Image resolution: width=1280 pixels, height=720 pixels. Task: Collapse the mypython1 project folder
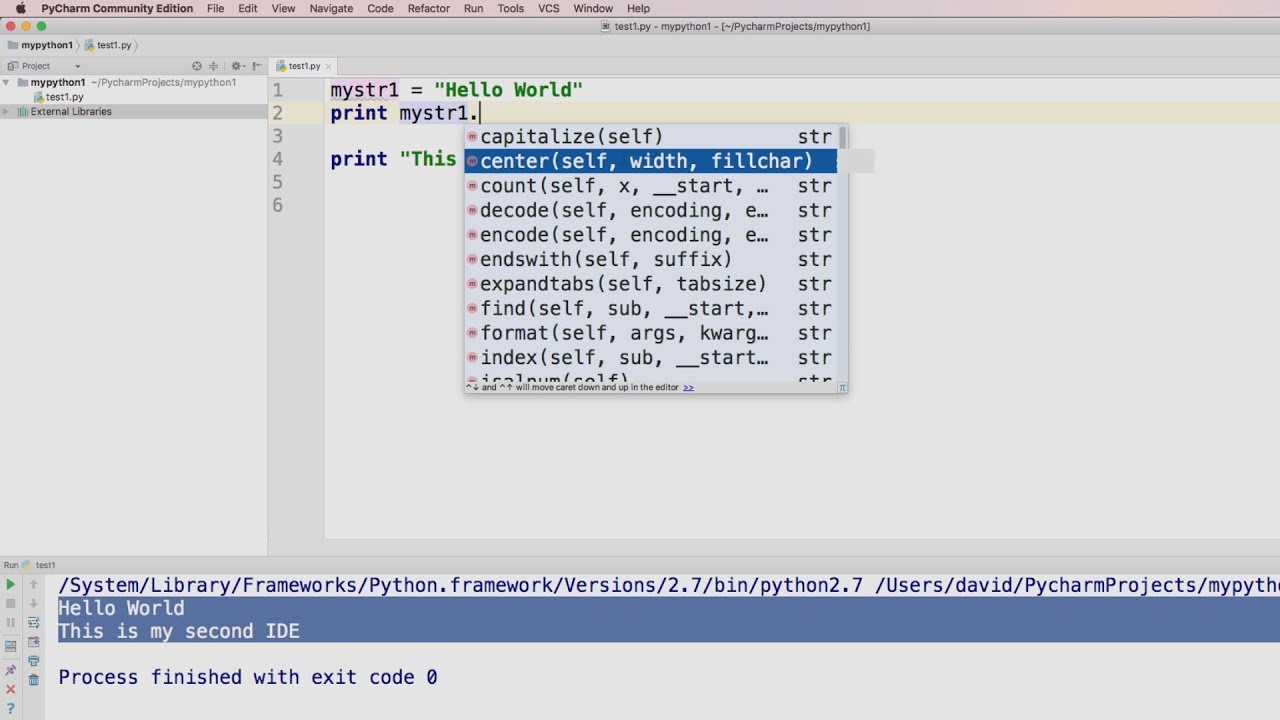[7, 83]
